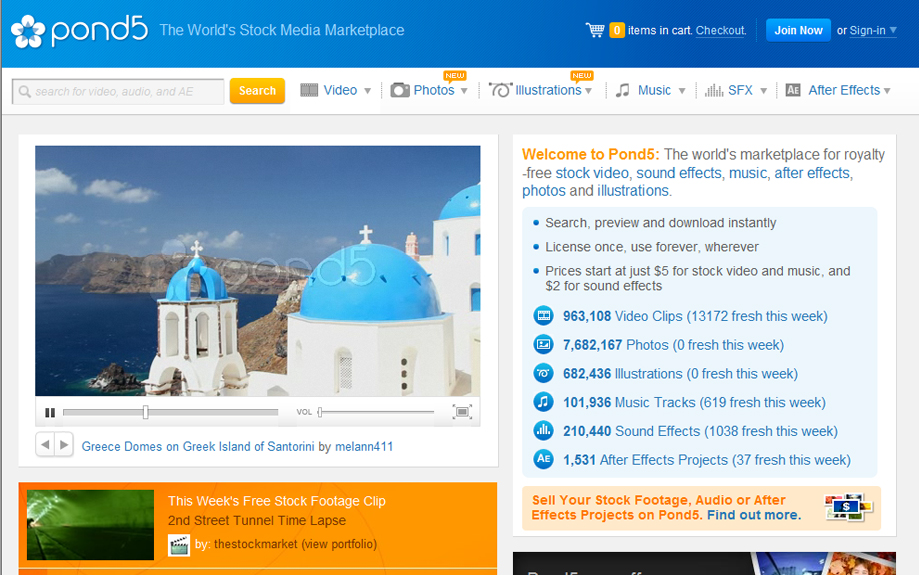Open the Video navigation item
The image size is (919, 575).
(x=340, y=90)
